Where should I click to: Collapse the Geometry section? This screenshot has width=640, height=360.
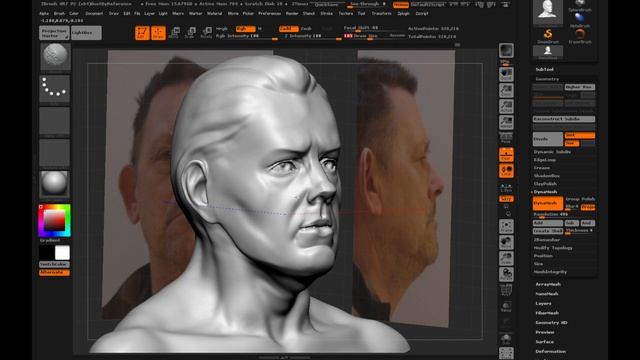pyautogui.click(x=547, y=79)
